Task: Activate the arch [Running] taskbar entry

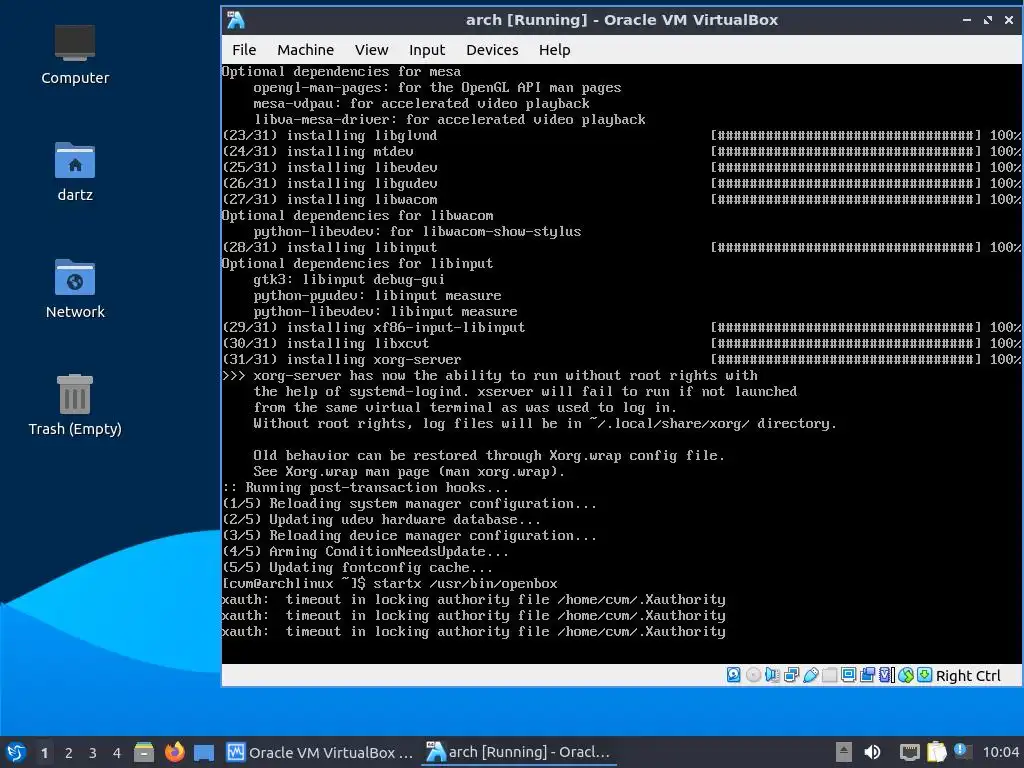Action: [519, 752]
